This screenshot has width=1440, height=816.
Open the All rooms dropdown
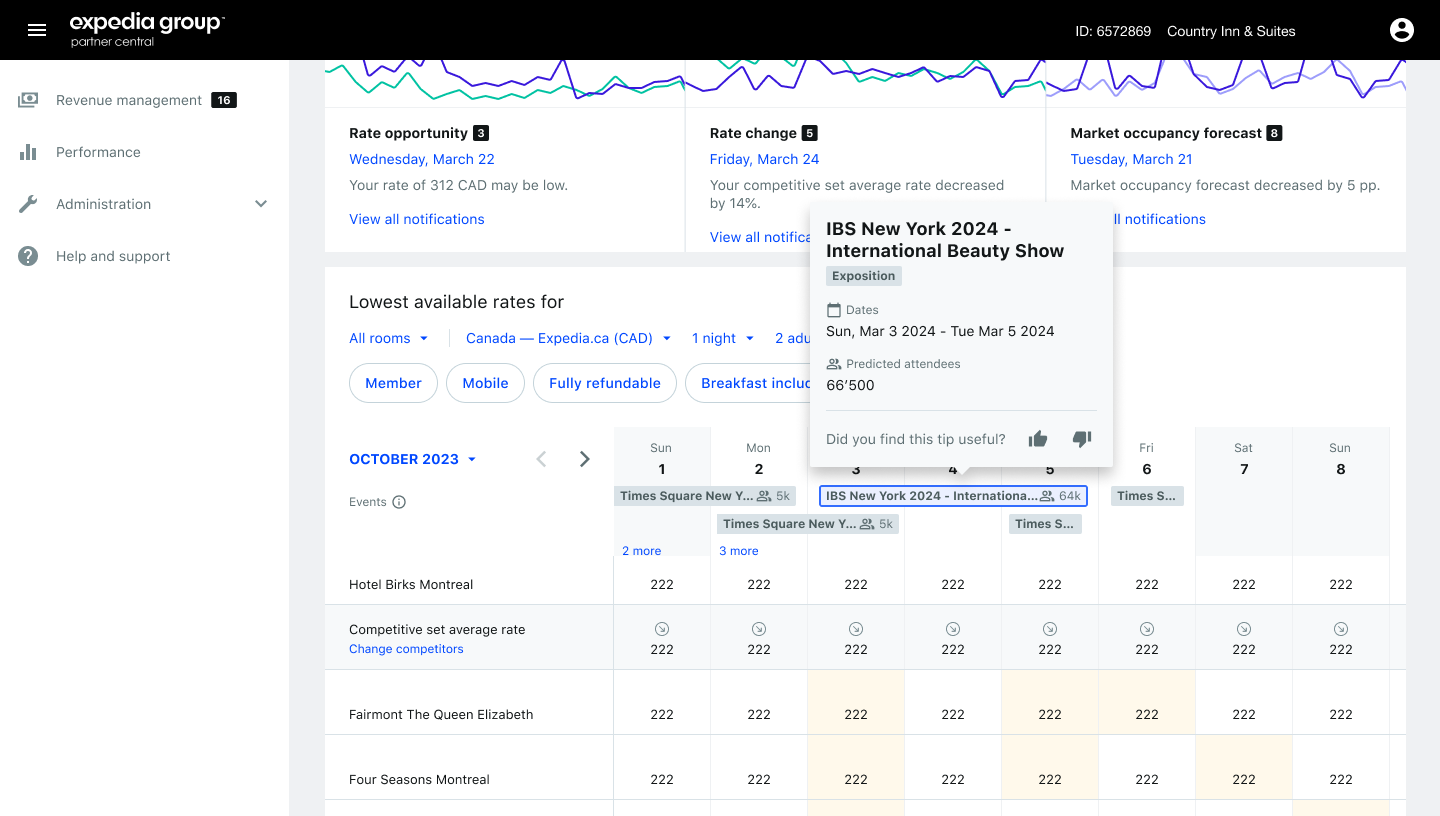(x=389, y=338)
